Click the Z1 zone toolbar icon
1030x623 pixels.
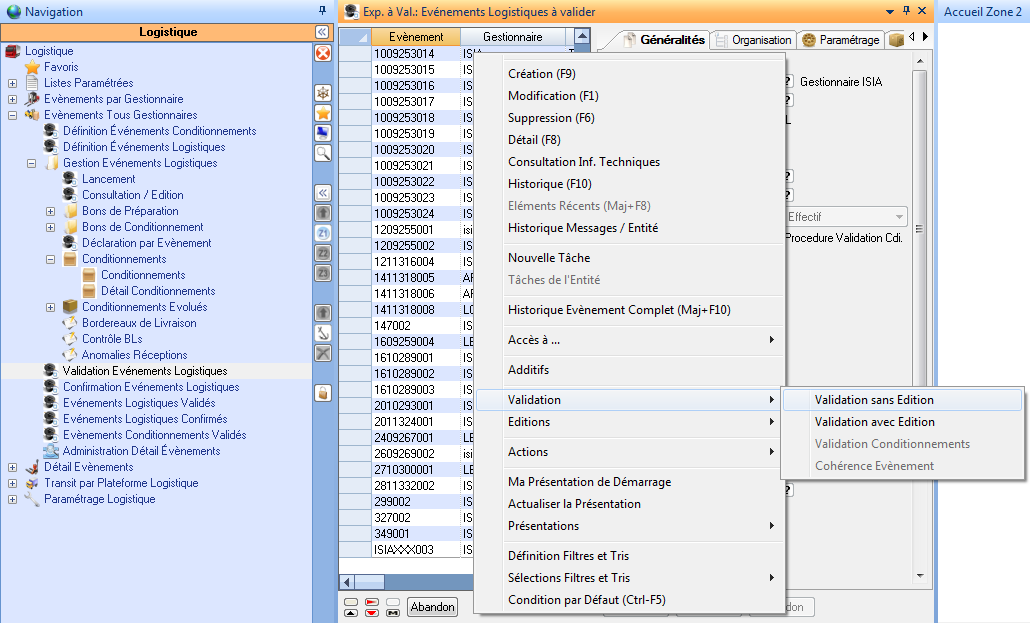[323, 233]
